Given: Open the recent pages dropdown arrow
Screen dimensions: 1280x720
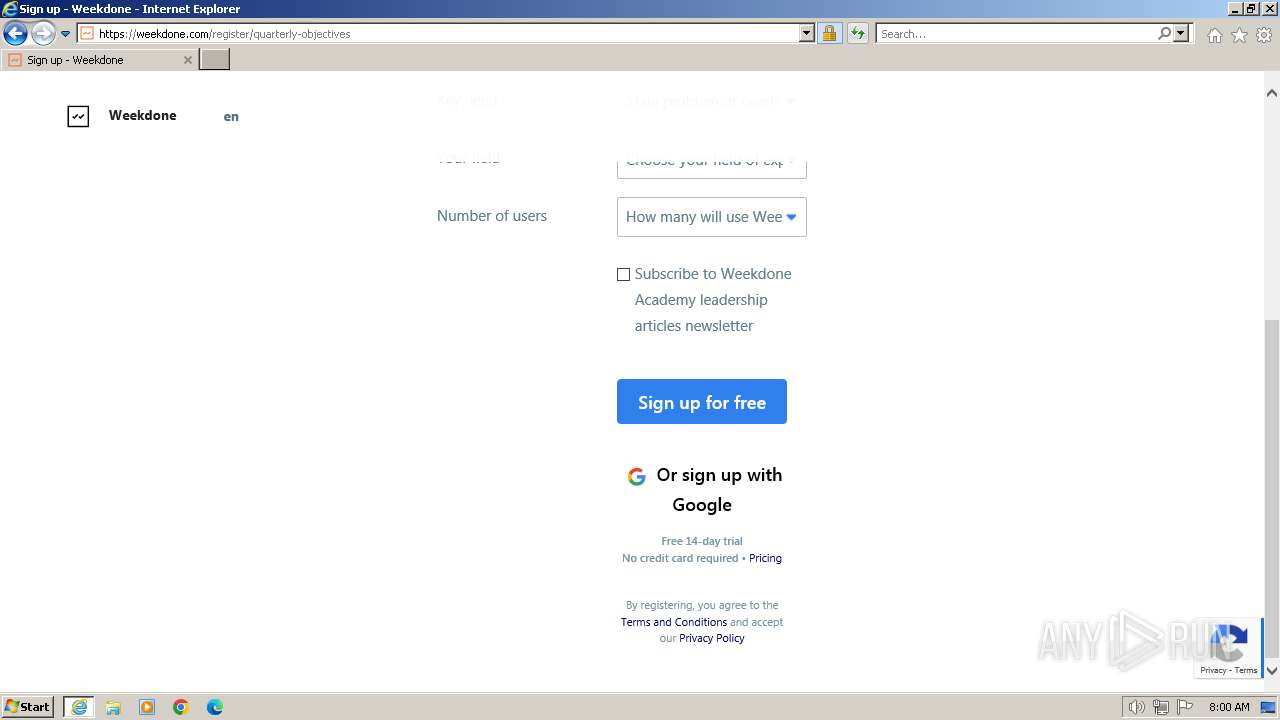Looking at the screenshot, I should pyautogui.click(x=66, y=34).
